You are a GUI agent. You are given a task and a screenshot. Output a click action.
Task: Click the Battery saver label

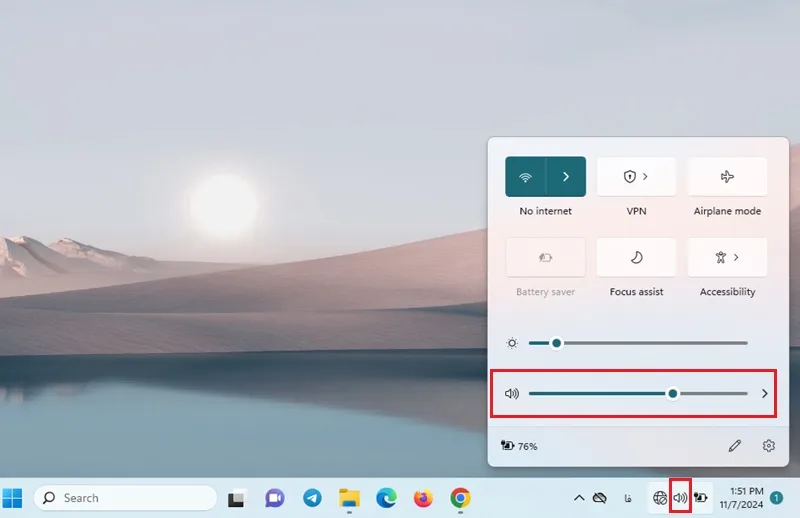coord(545,291)
